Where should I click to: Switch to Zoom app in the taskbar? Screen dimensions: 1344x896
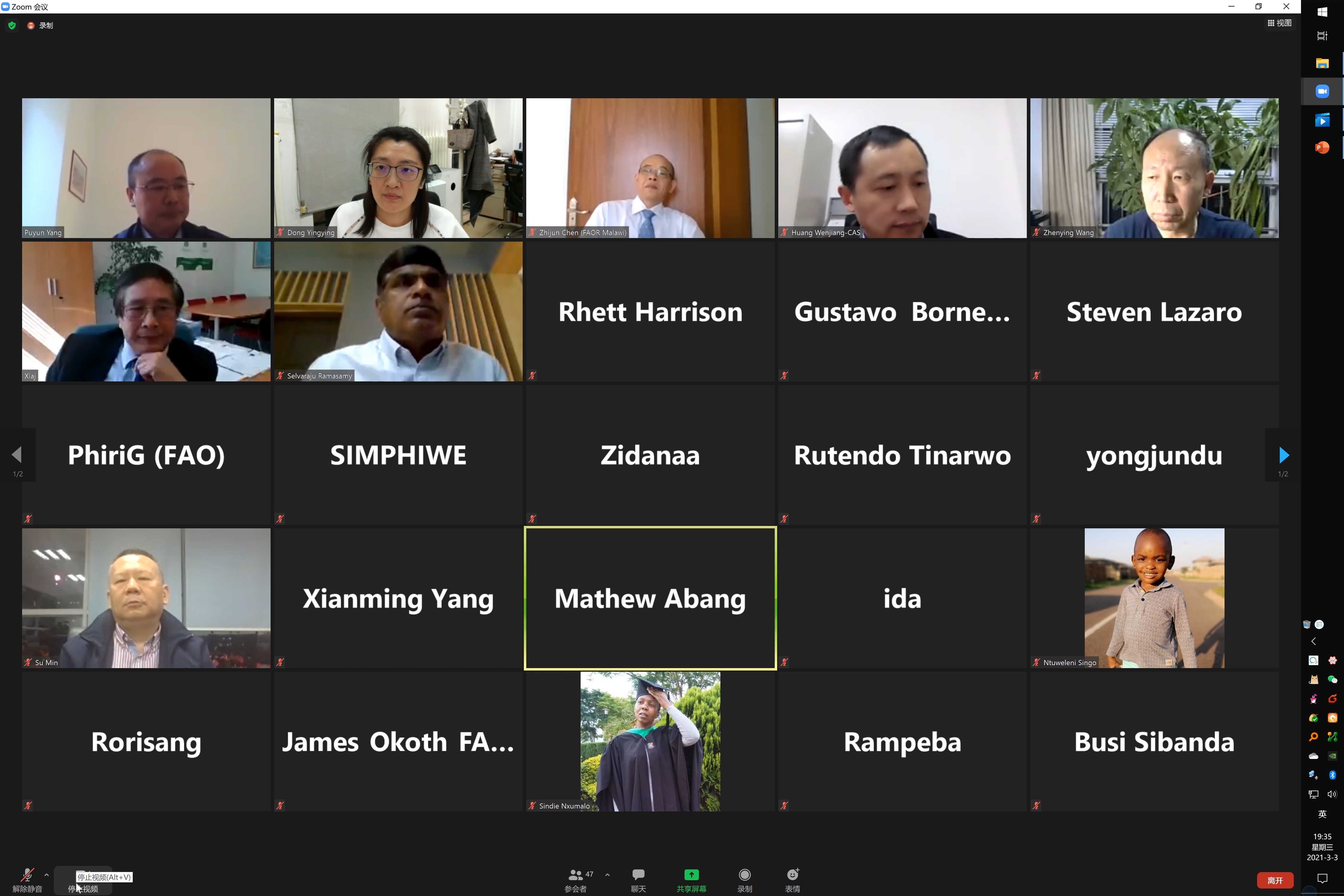click(x=1322, y=91)
